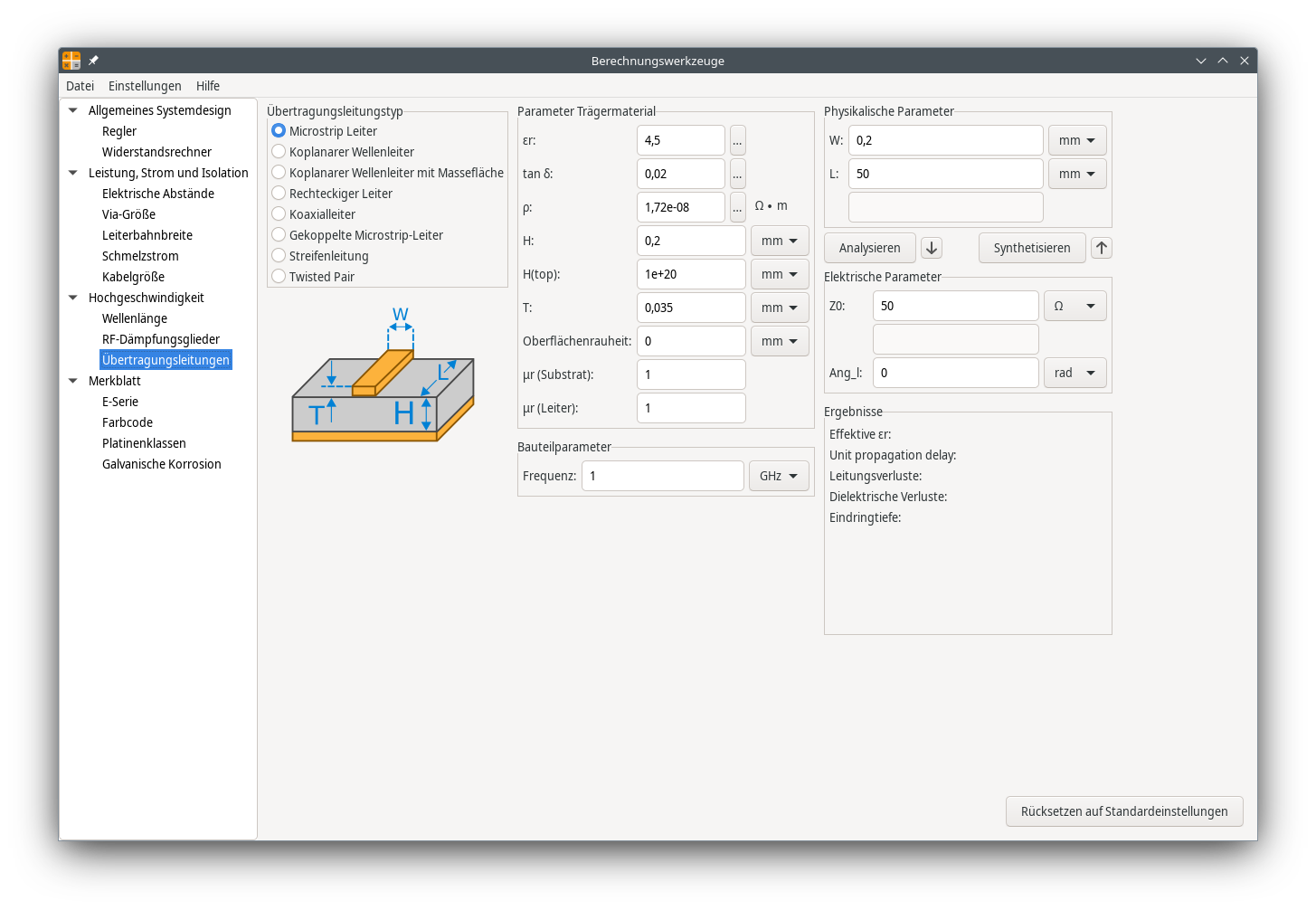Viewport: 1316px width, 910px height.
Task: Click the ρ resistivity ellipsis button
Action: click(x=738, y=208)
